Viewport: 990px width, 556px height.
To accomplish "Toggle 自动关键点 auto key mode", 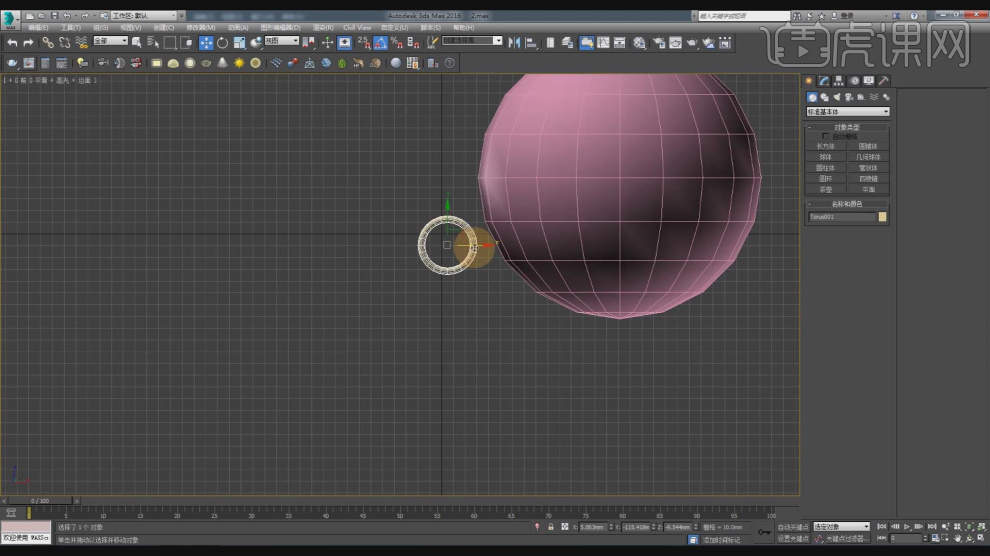I will point(792,526).
